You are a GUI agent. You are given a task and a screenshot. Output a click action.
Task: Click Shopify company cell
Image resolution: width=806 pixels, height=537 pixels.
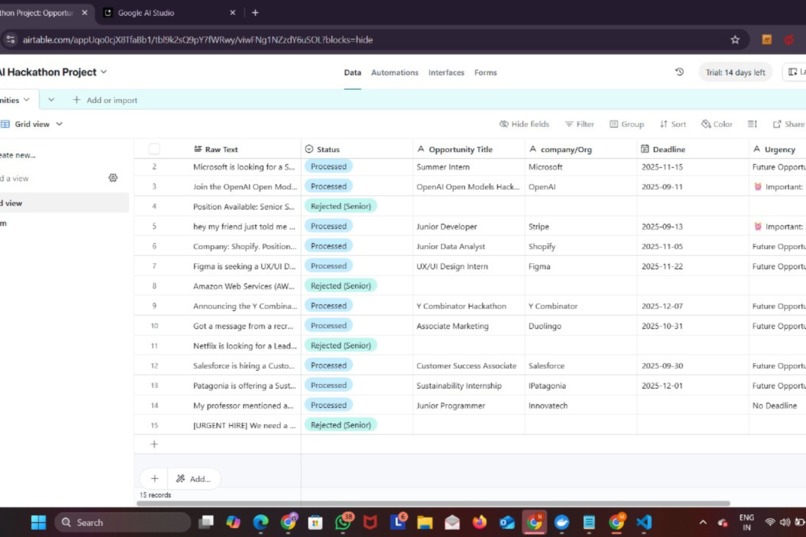581,246
